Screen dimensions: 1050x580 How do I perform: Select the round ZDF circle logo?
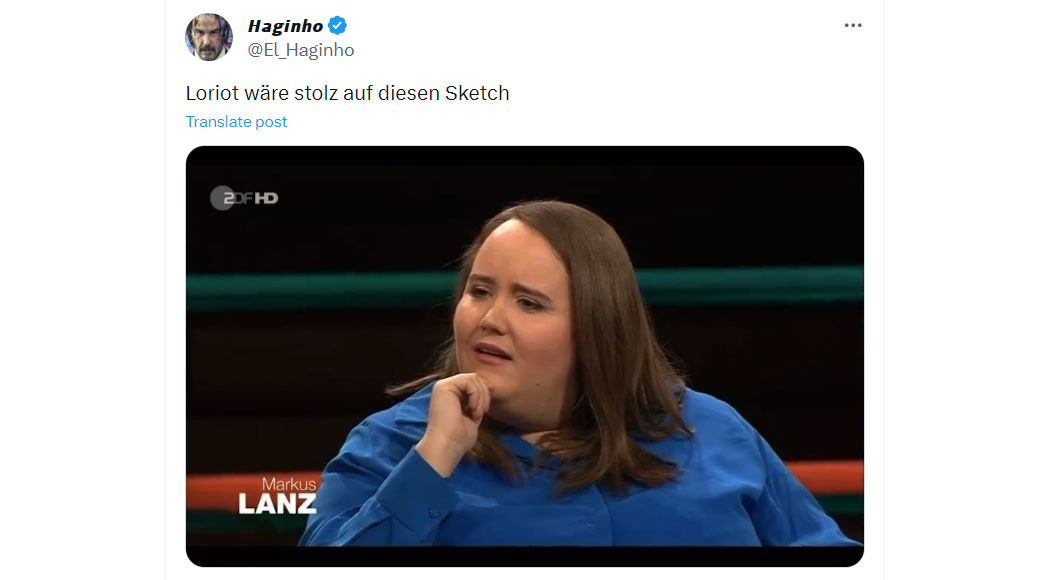tap(222, 198)
